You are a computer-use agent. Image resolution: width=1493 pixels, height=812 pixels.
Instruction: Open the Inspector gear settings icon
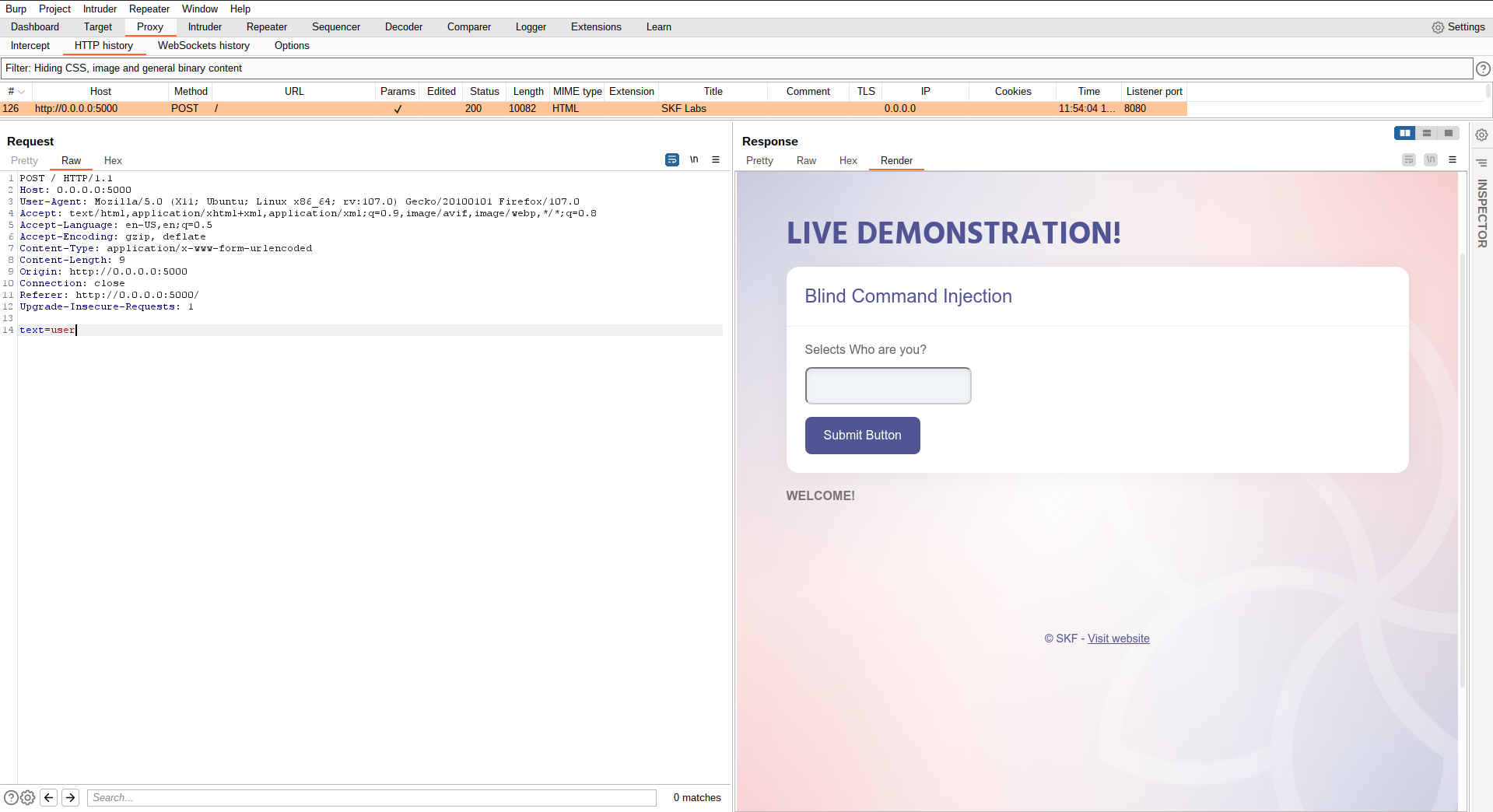(1482, 135)
